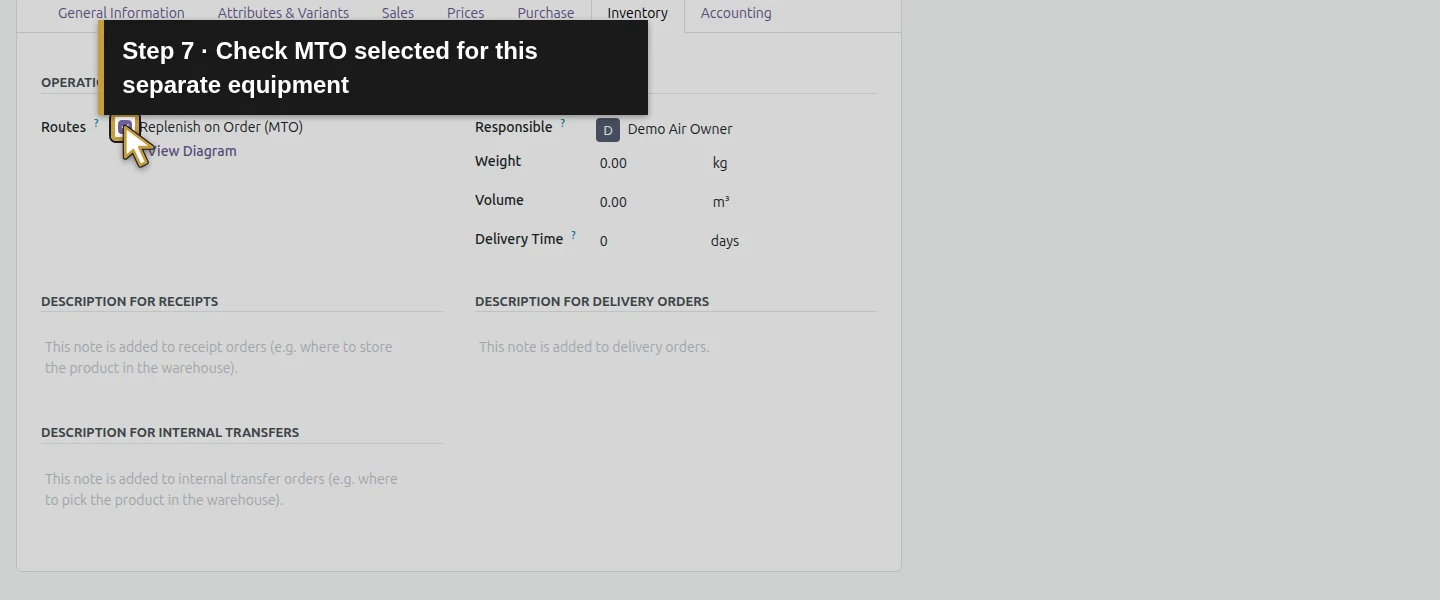
Task: Switch to the General Information tab
Action: coord(121,13)
